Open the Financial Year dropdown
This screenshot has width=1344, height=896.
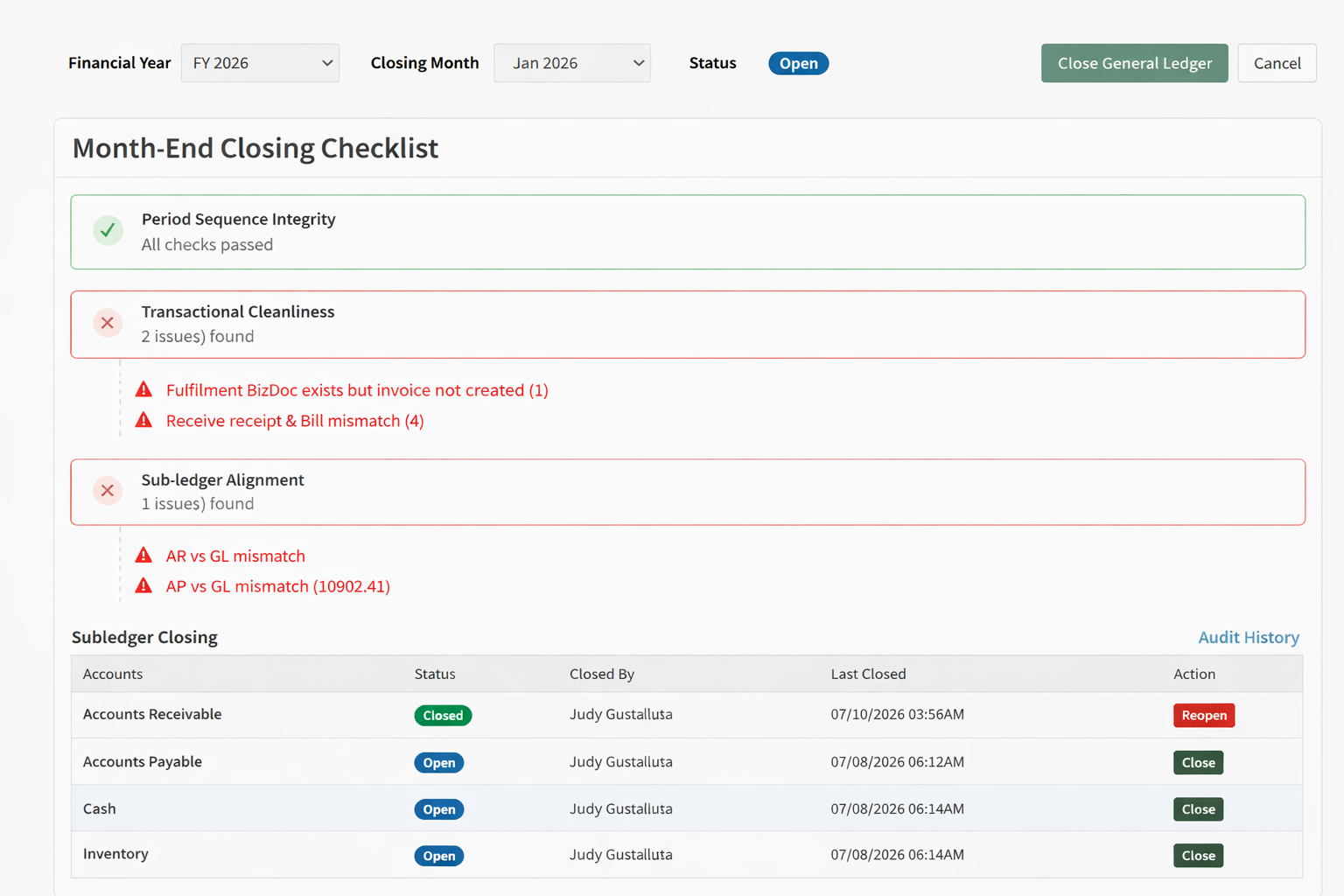tap(260, 63)
